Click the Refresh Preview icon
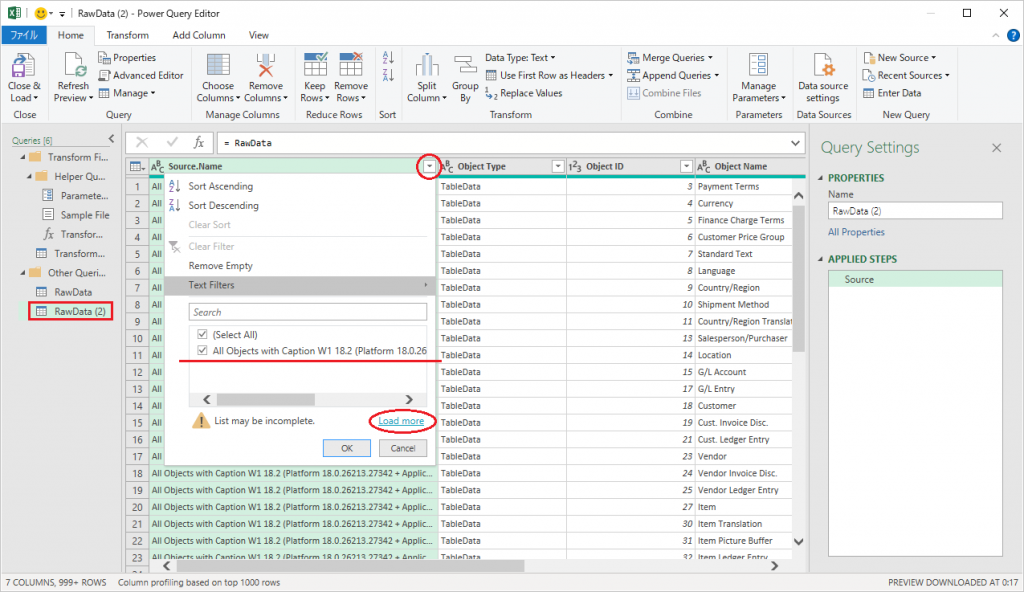Image resolution: width=1024 pixels, height=592 pixels. click(x=73, y=67)
